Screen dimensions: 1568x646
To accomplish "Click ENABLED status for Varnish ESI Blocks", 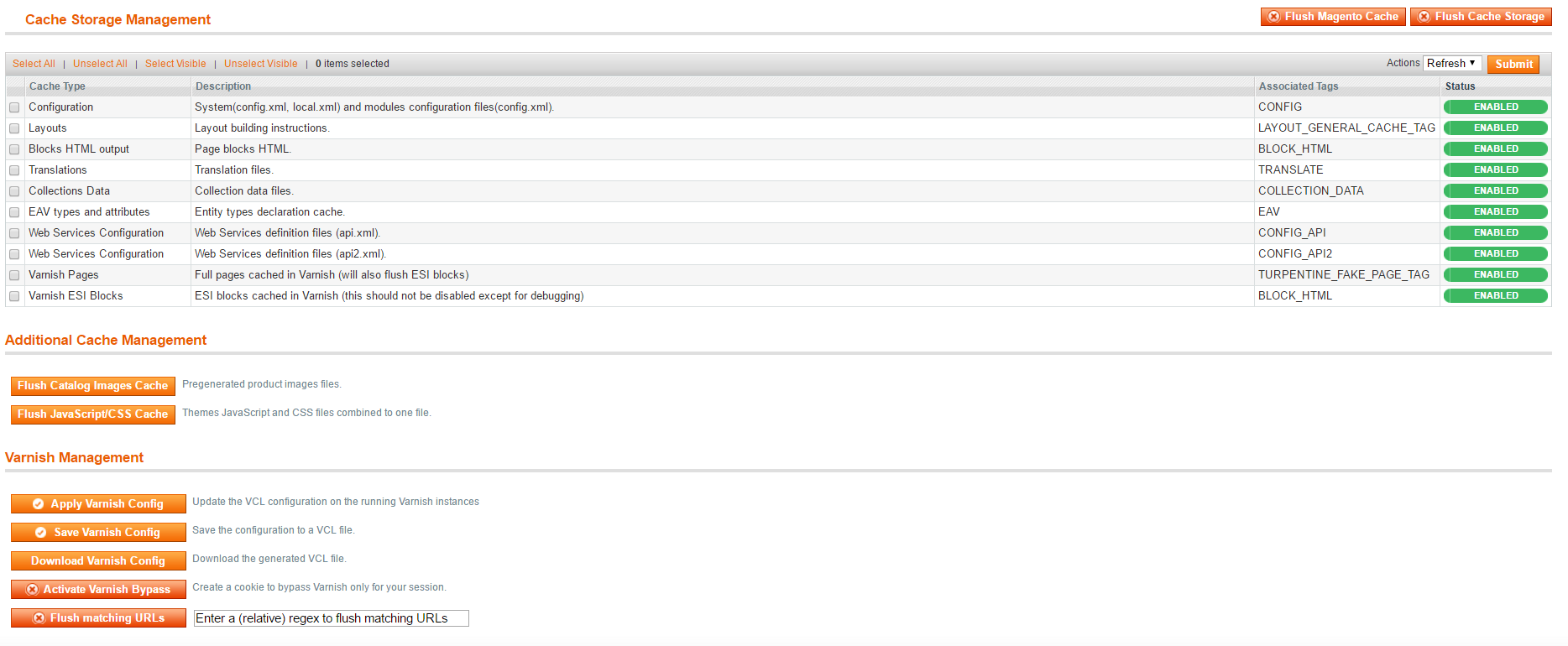I will point(1495,295).
